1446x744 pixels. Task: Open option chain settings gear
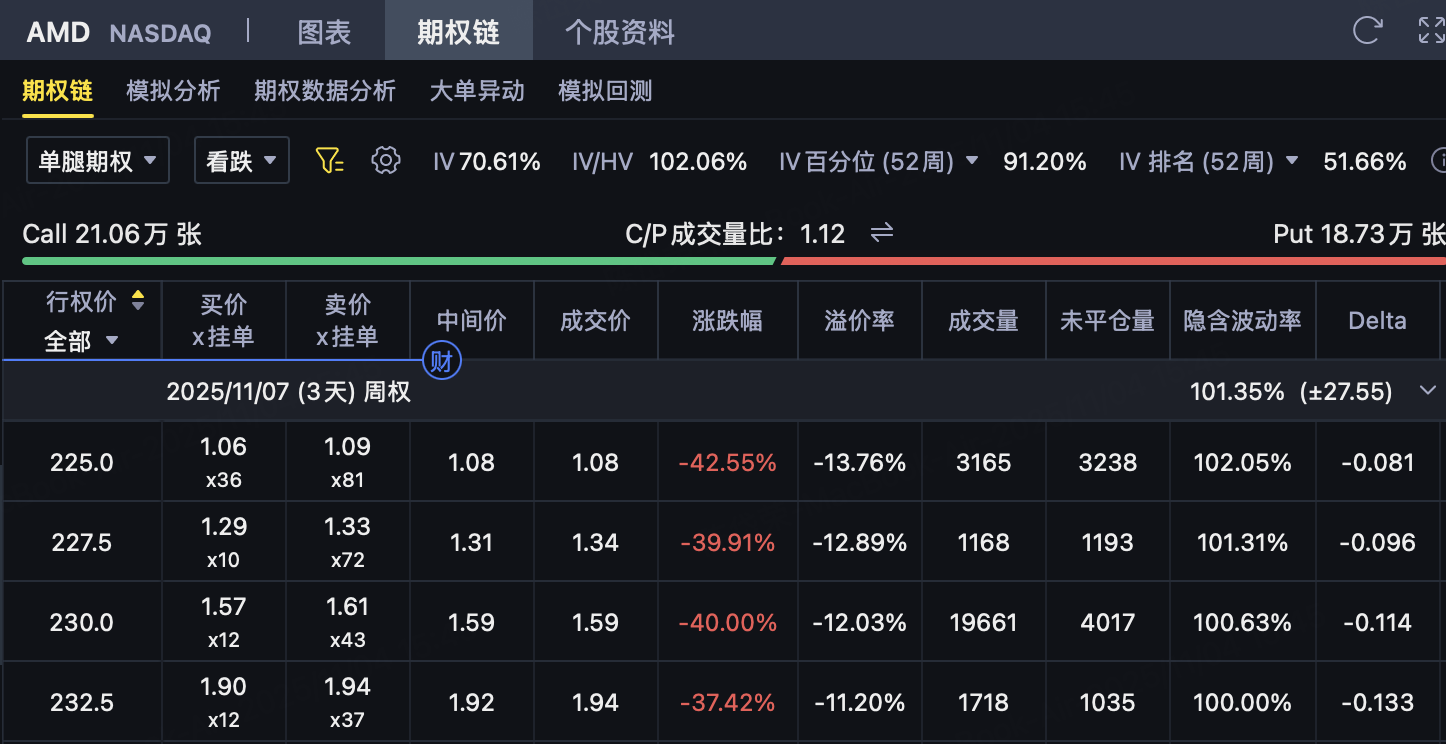click(385, 161)
